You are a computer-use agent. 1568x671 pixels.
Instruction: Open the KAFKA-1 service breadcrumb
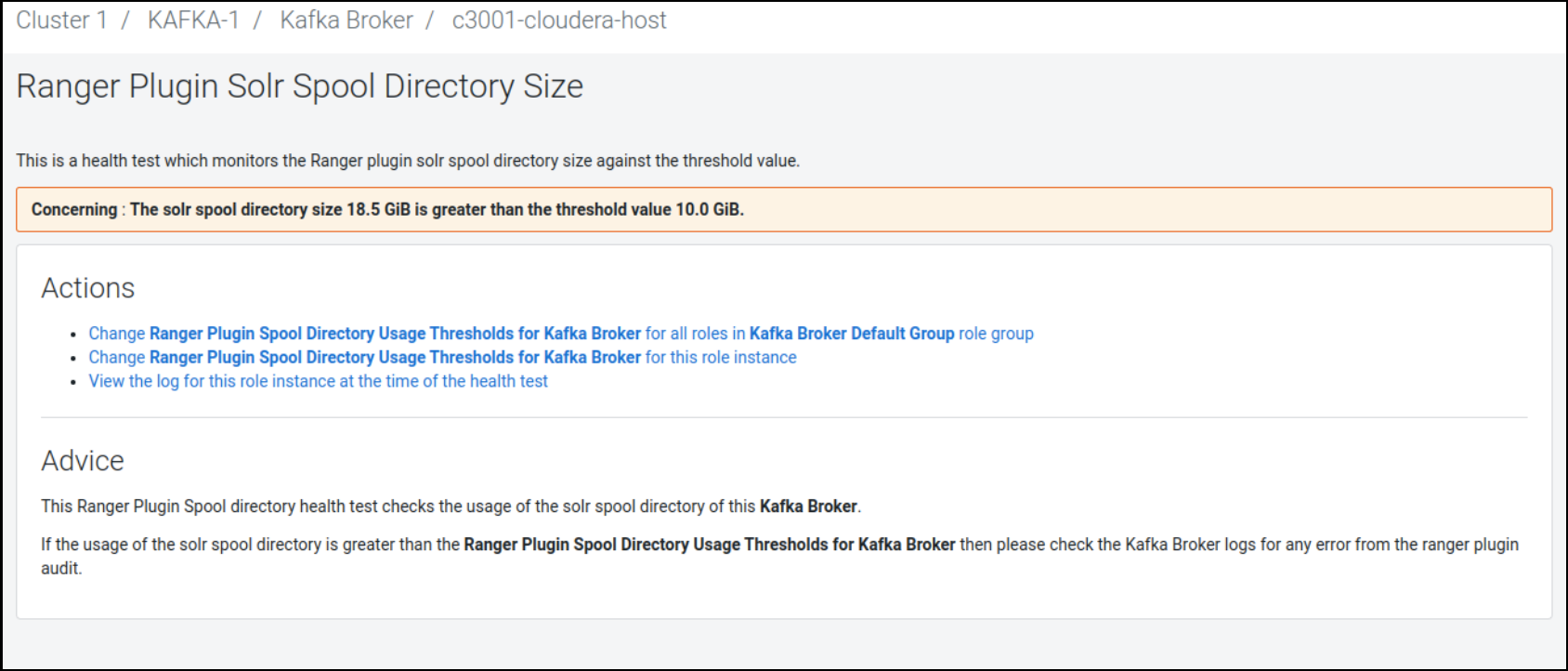pyautogui.click(x=193, y=20)
